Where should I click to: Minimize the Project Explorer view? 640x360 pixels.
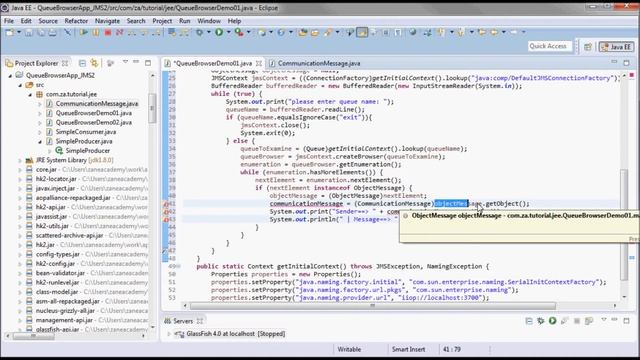click(x=136, y=62)
